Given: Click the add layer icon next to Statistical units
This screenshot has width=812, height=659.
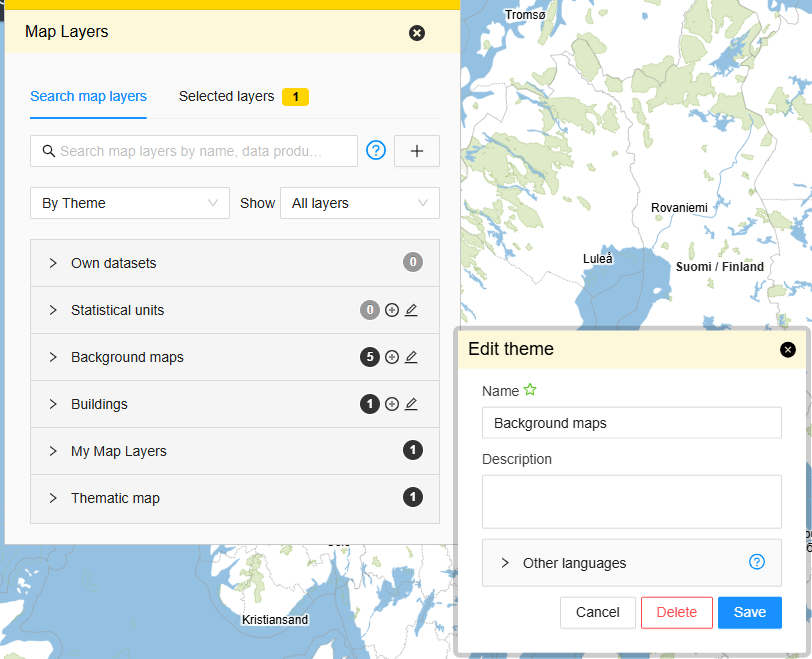Looking at the screenshot, I should [392, 310].
